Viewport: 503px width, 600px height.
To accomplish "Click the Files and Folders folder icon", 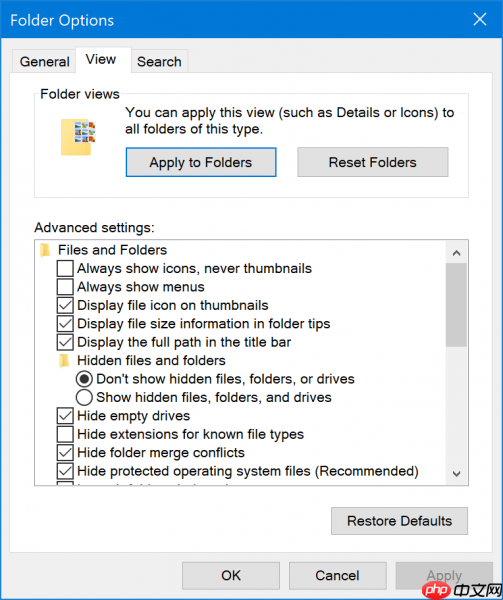I will (45, 250).
